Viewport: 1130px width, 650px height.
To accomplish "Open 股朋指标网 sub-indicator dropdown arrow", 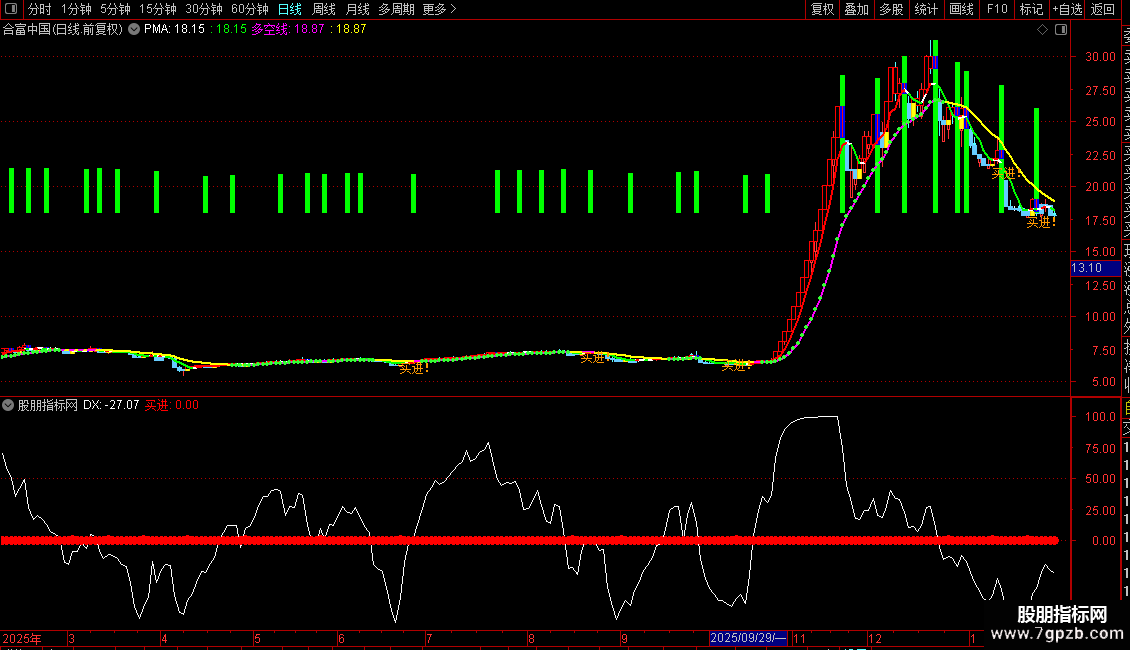I will click(8, 406).
